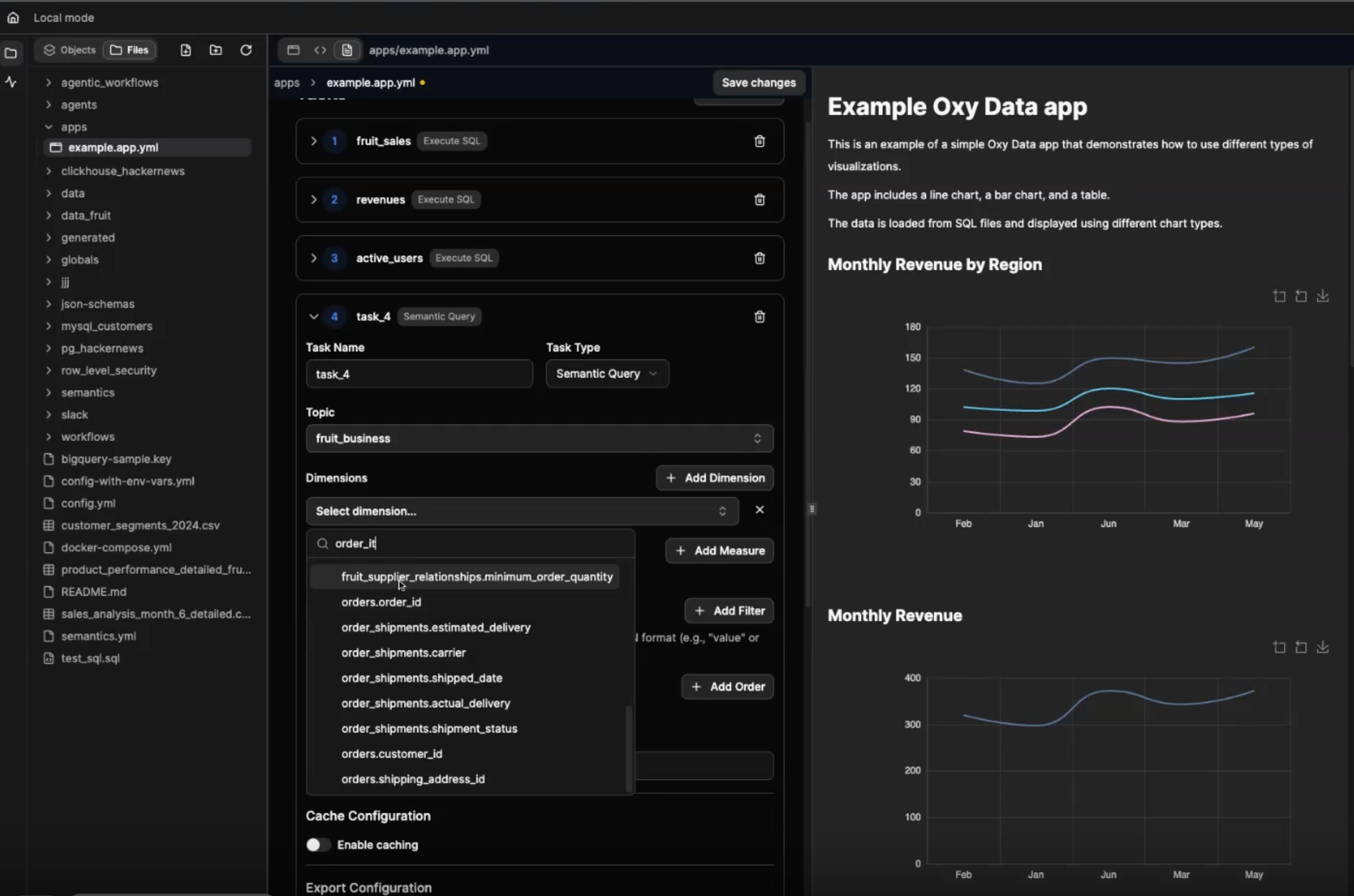Open the Topic fruit_business dropdown

pyautogui.click(x=539, y=438)
